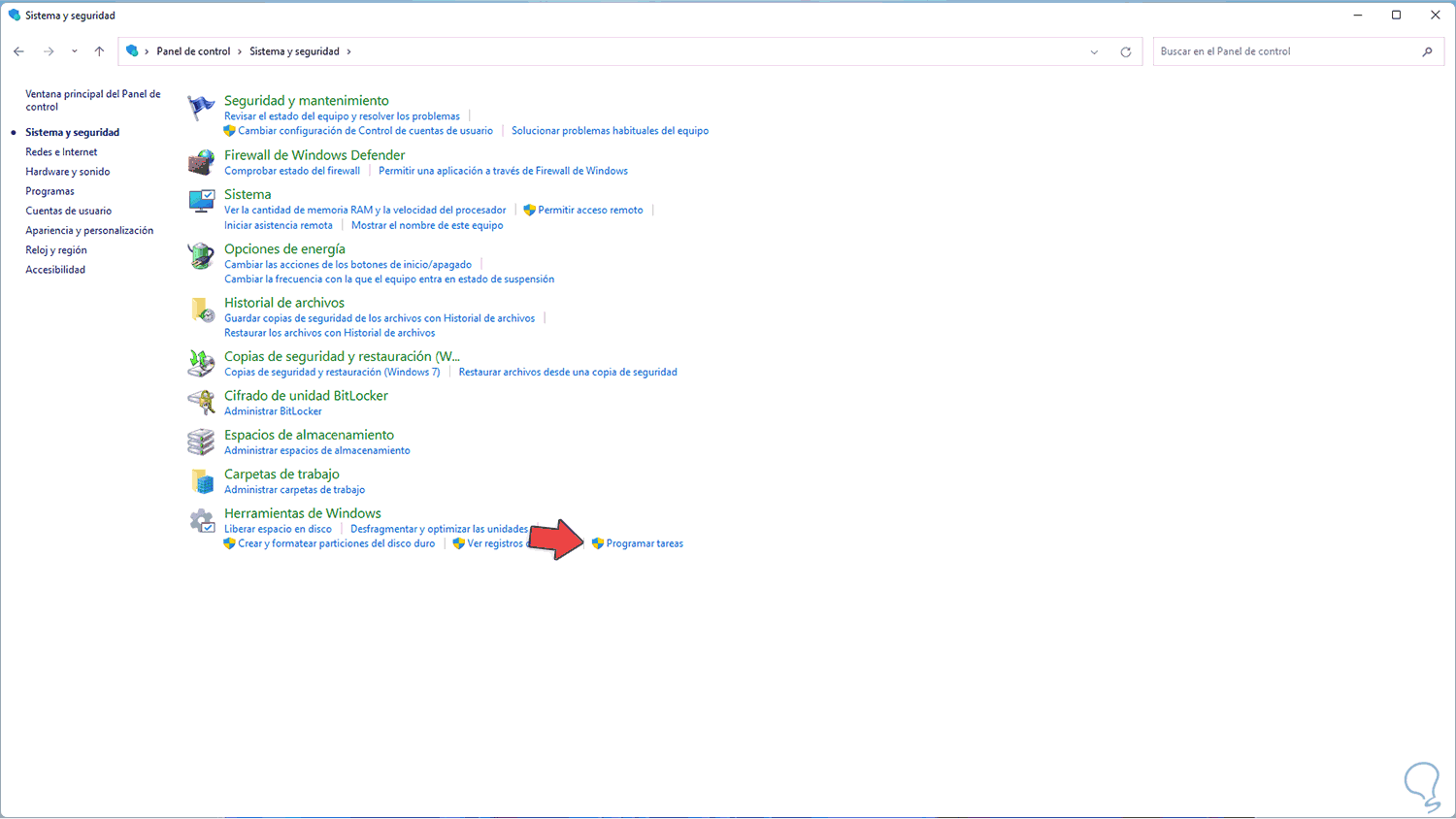This screenshot has height=819, width=1456.
Task: Switch to Programas category
Action: coord(50,191)
